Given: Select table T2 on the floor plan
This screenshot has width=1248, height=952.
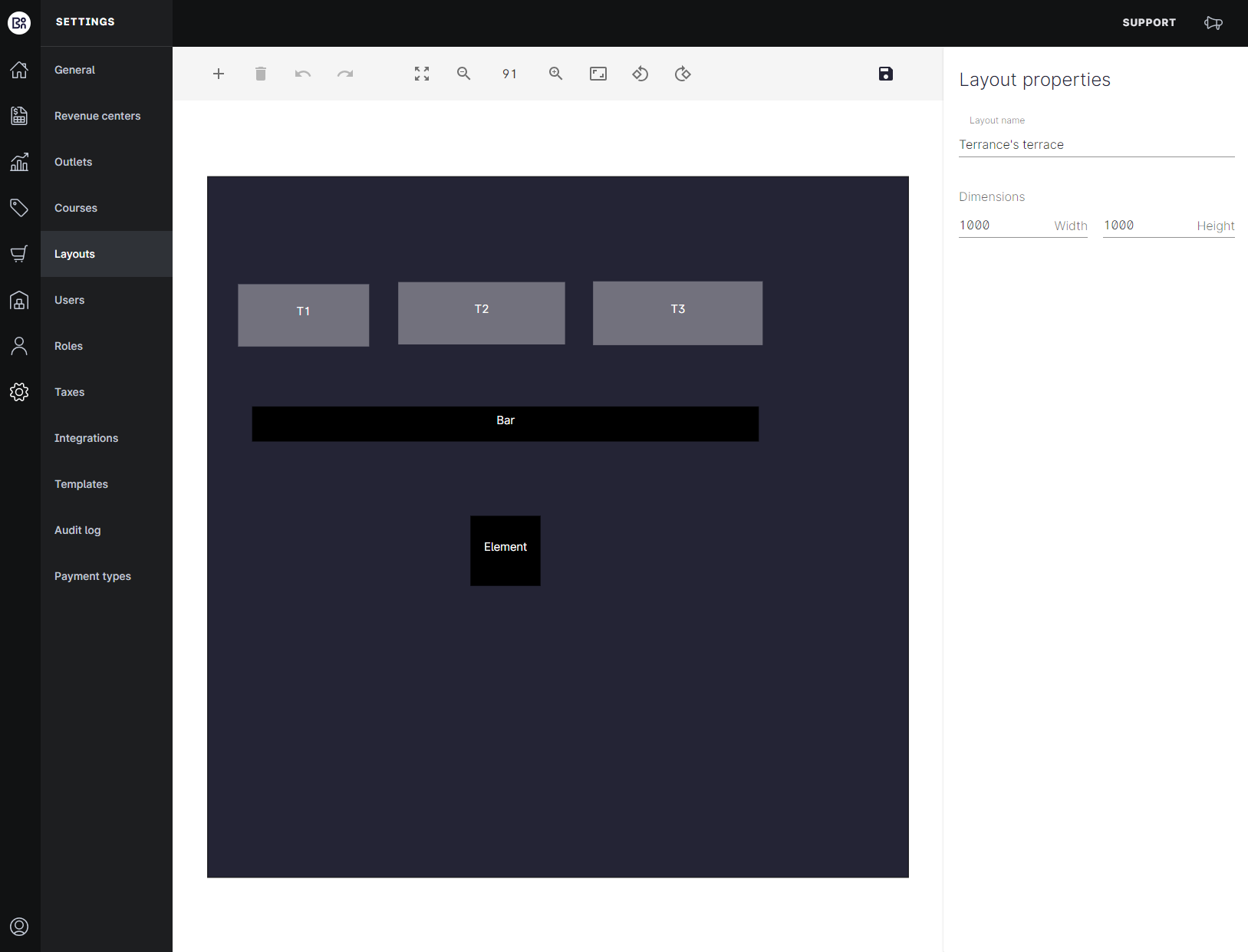Looking at the screenshot, I should coord(481,313).
